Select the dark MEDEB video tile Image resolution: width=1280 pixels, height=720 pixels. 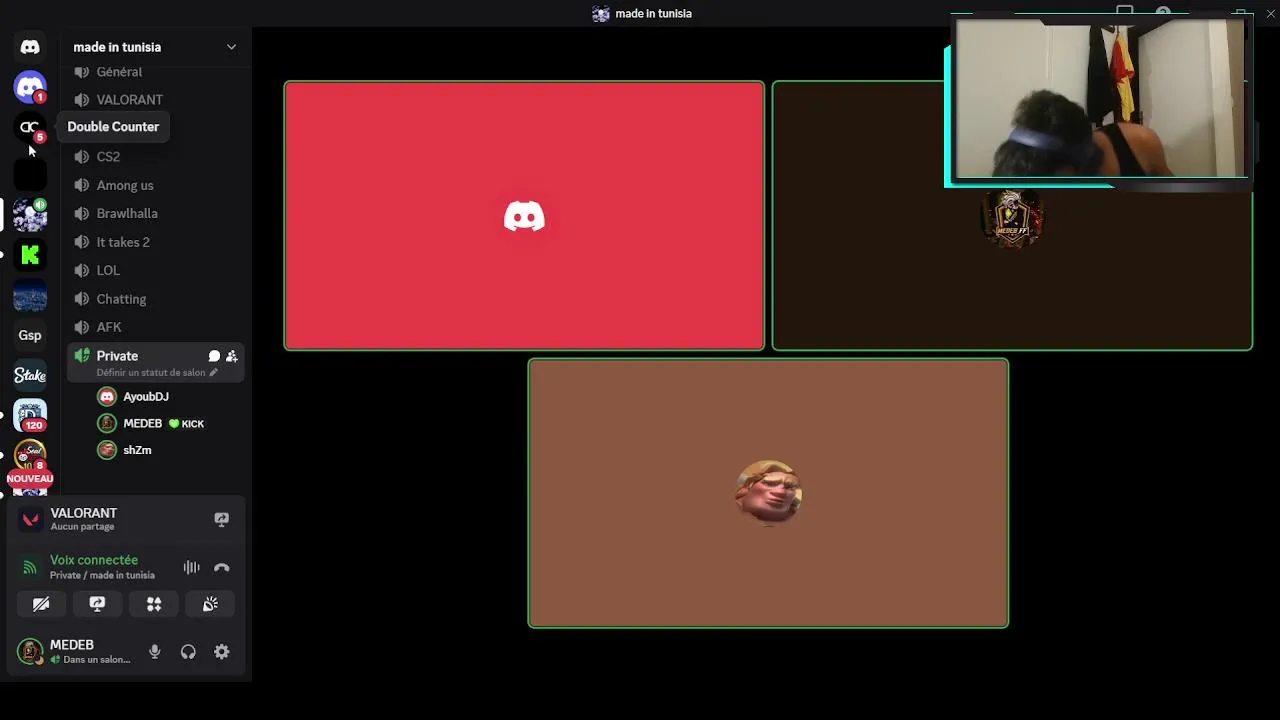(1012, 216)
